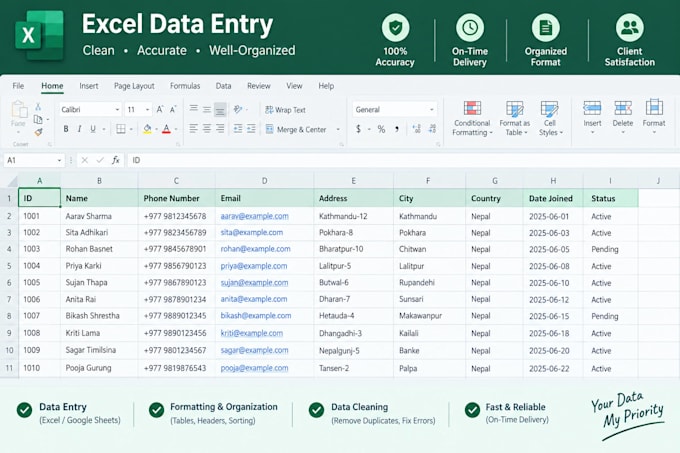680x453 pixels.
Task: Switch to the Page Layout tab
Action: [134, 86]
